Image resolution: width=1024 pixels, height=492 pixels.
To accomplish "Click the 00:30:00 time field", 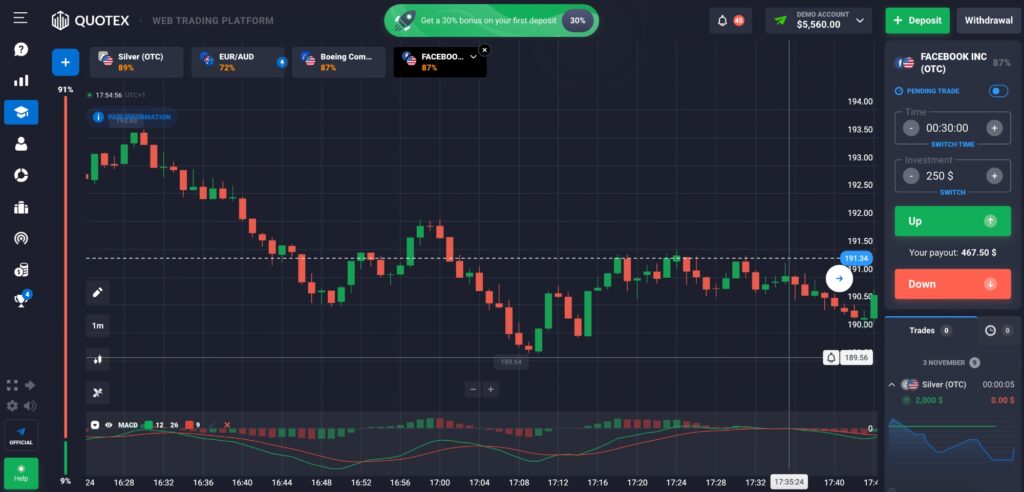I will click(952, 128).
